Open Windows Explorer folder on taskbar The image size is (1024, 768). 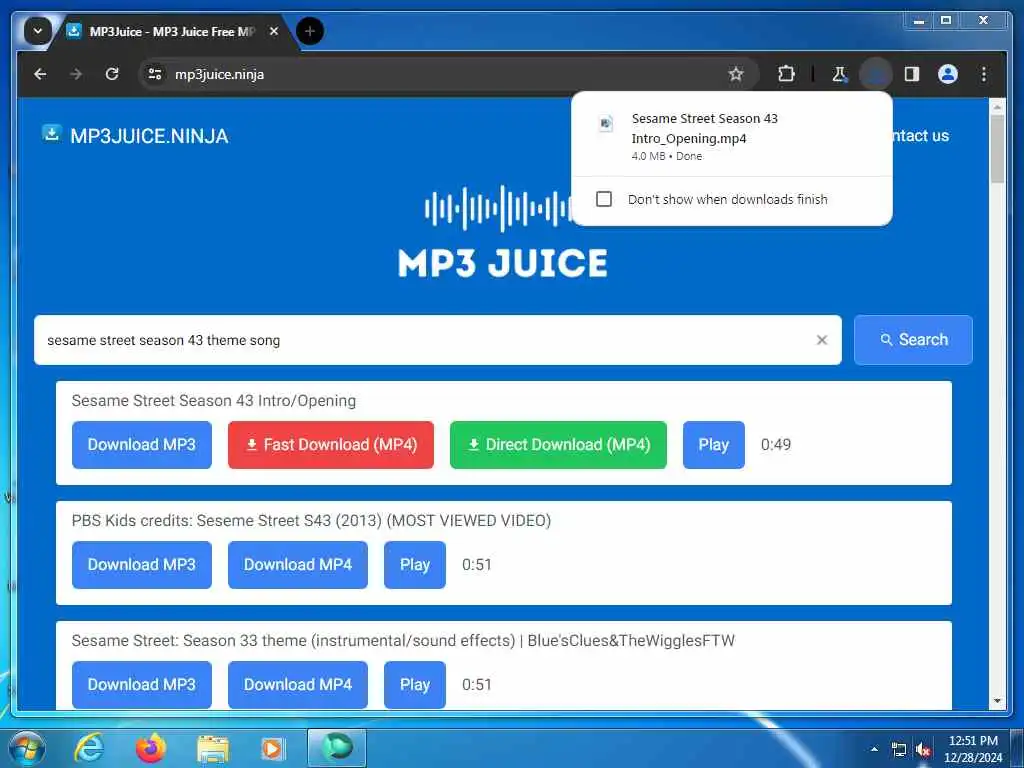[x=213, y=750]
